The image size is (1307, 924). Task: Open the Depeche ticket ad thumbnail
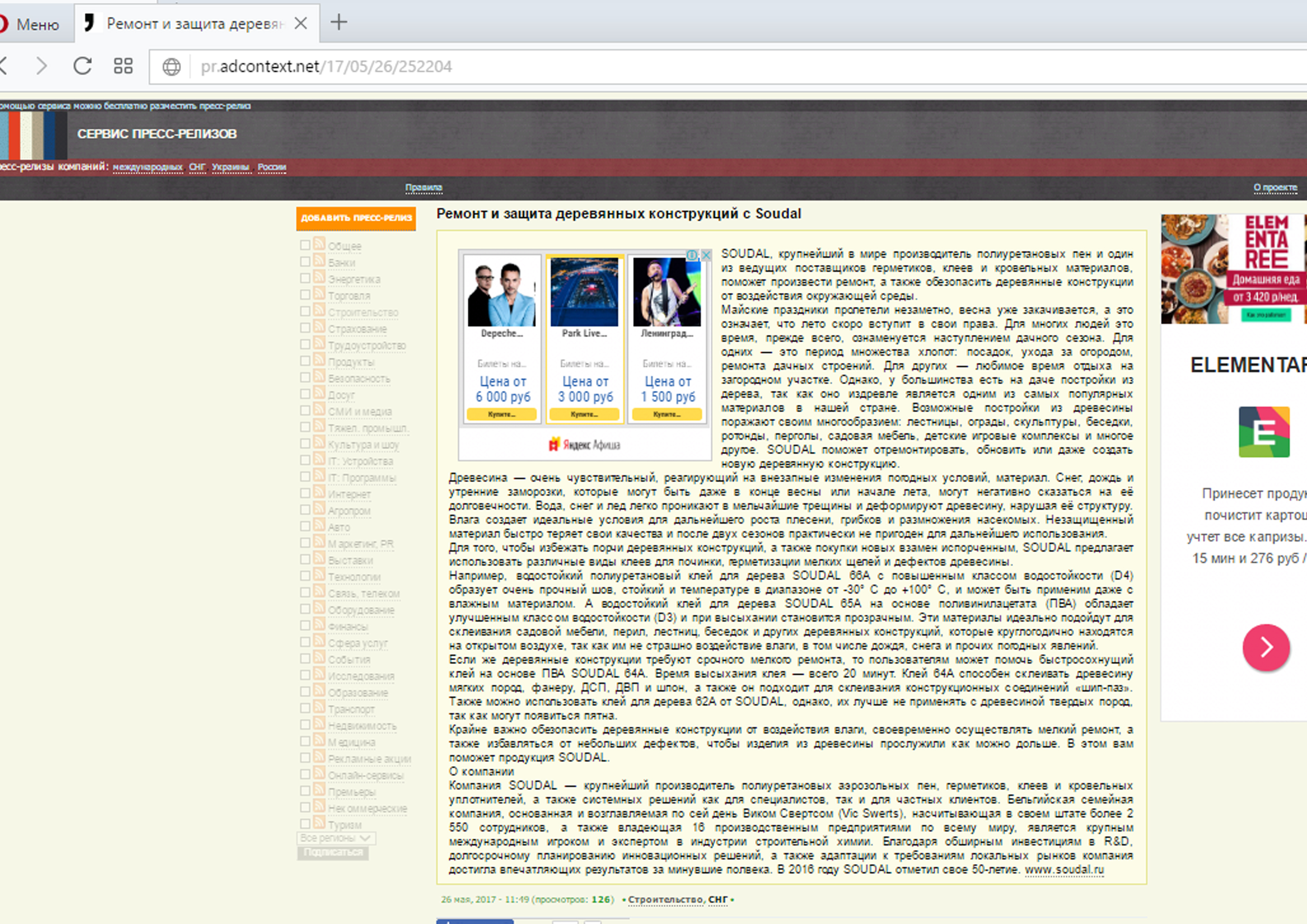(501, 292)
